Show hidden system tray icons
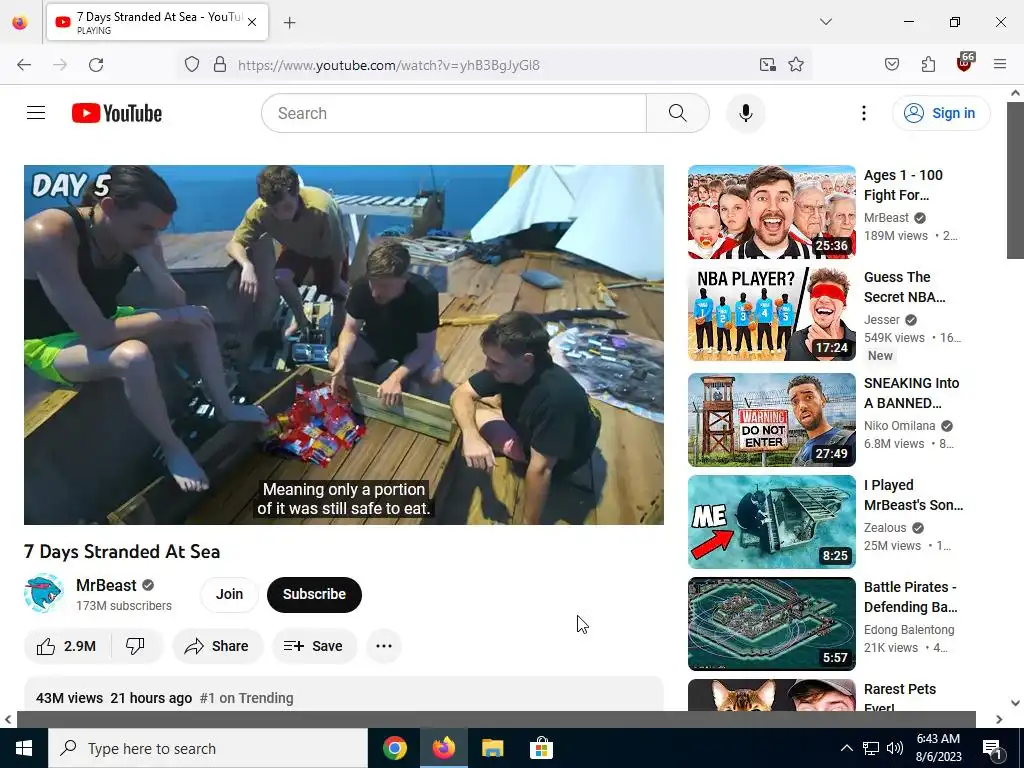 coord(846,748)
